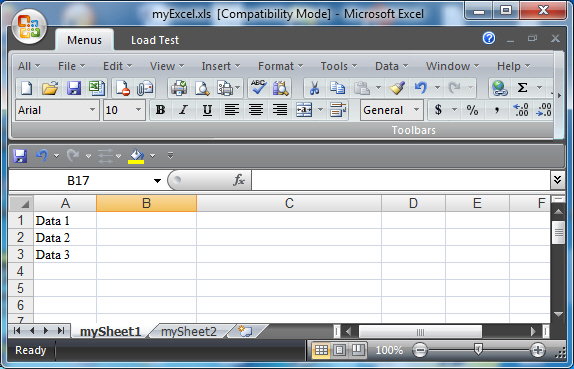
Task: Copy selection with the copy icon
Action: 337,88
